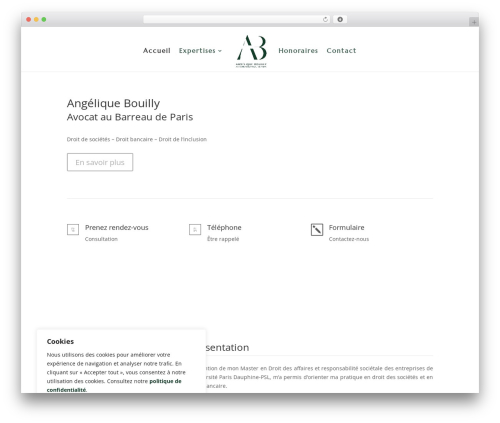Maximize window with green button

click(x=44, y=19)
